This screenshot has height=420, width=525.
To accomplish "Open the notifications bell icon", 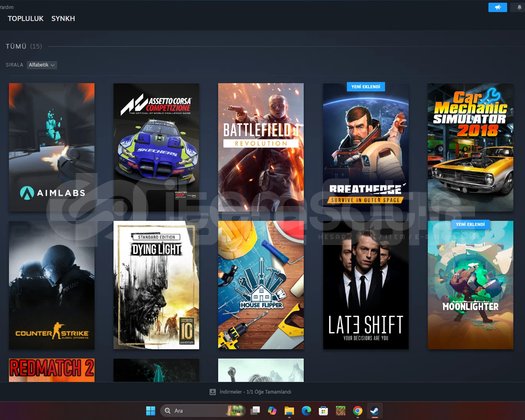I will 519,7.
